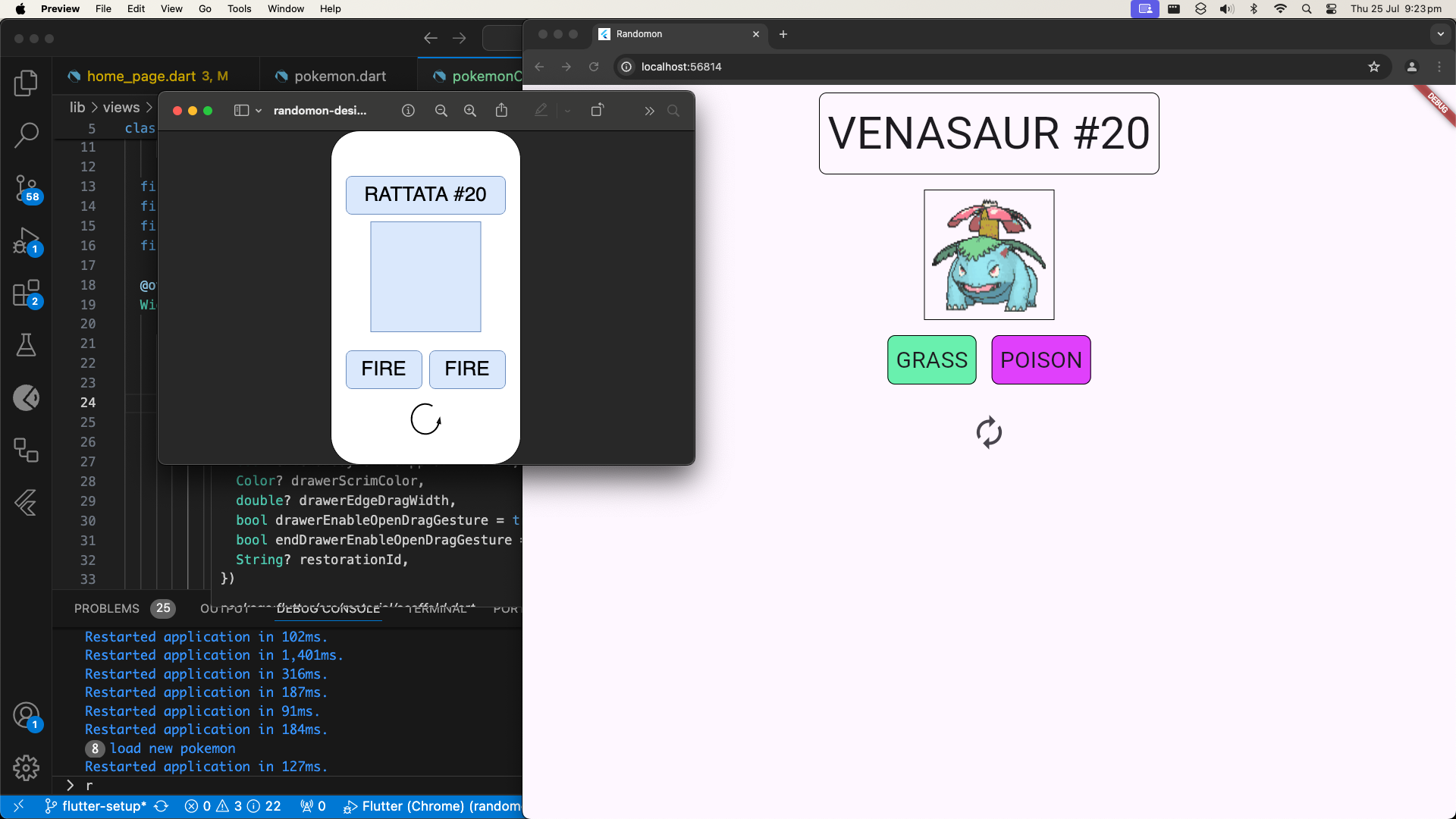Screen dimensions: 1456x819
Task: Open the Testing flask view
Action: pos(26,345)
